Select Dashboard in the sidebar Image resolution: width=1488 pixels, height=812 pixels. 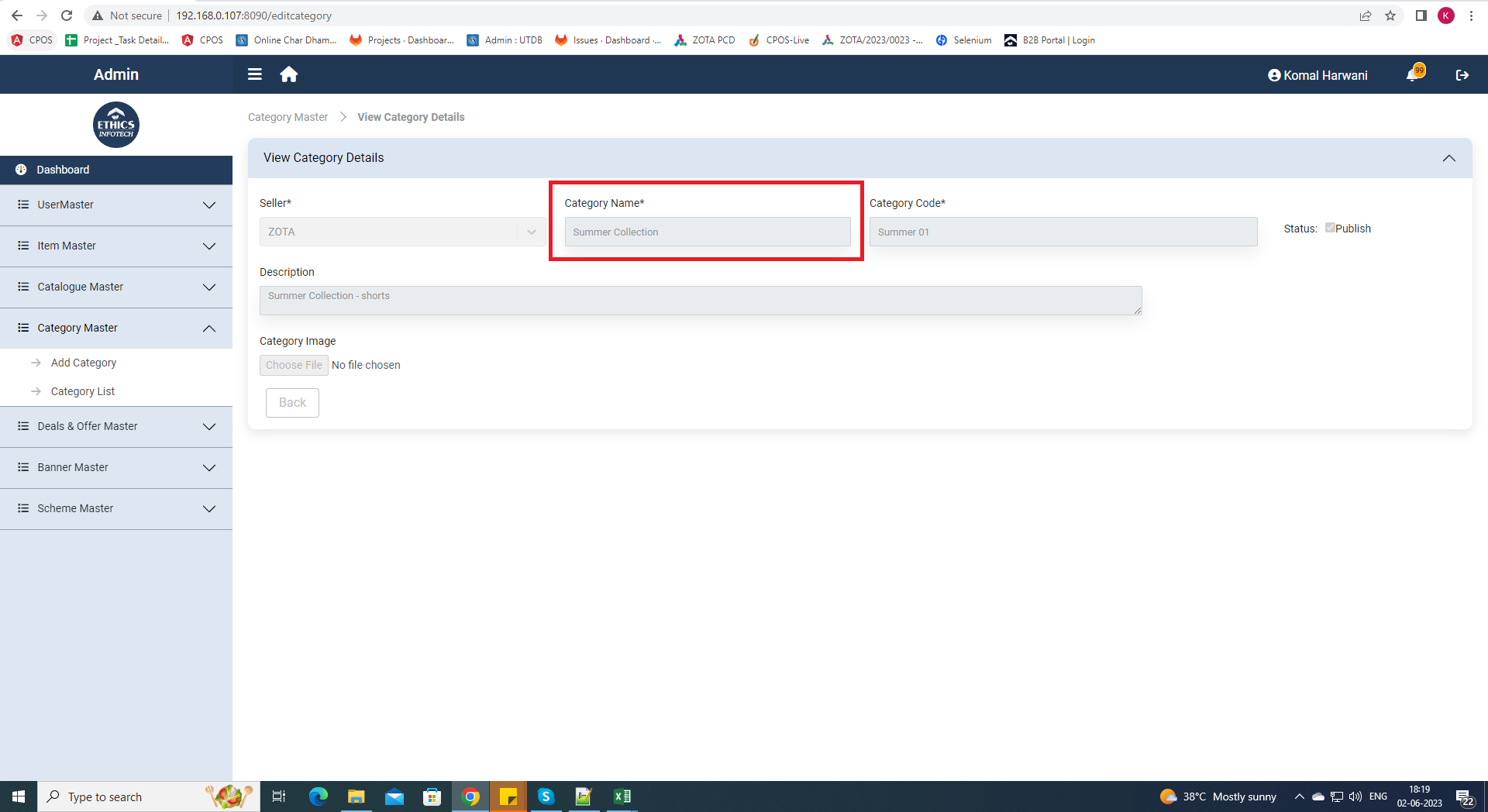click(x=63, y=170)
